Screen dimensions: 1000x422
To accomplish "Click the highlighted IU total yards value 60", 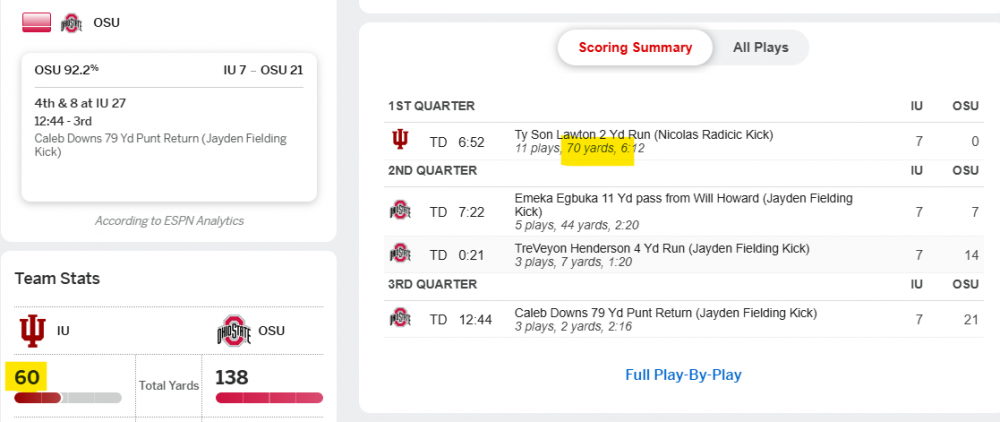I will coord(26,377).
